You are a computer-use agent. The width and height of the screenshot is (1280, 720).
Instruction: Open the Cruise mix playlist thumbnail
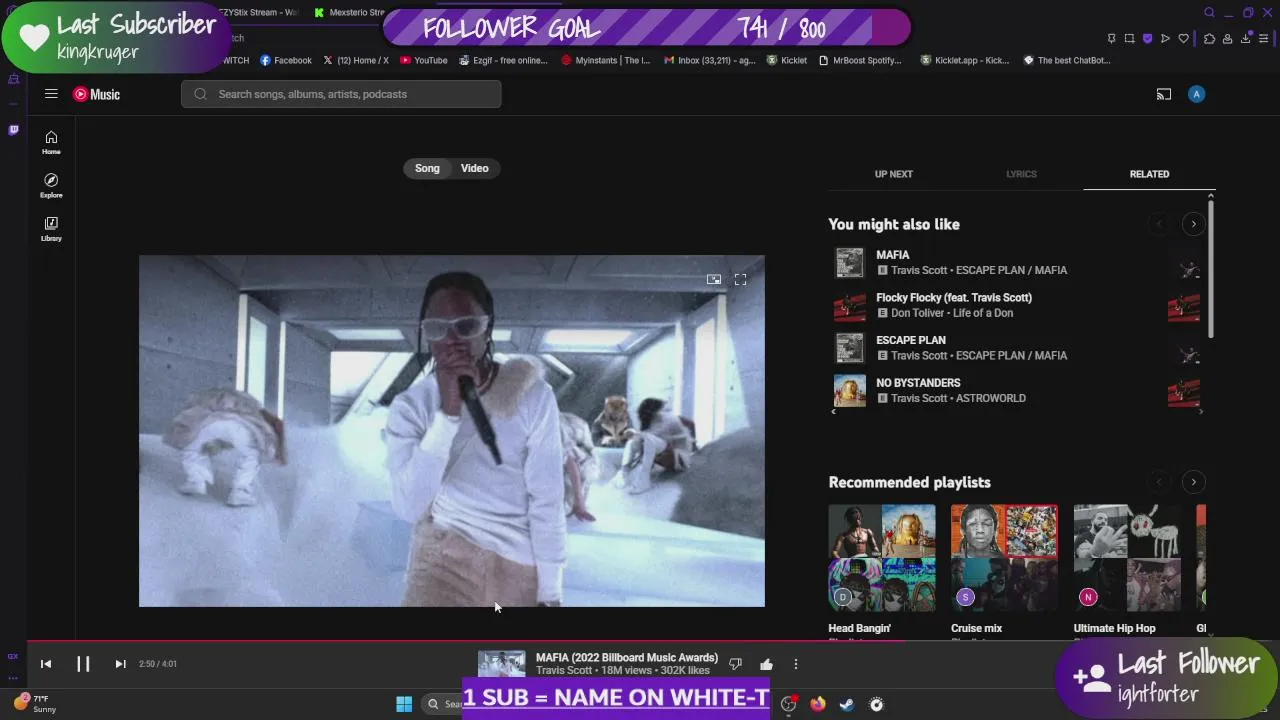click(x=1004, y=558)
